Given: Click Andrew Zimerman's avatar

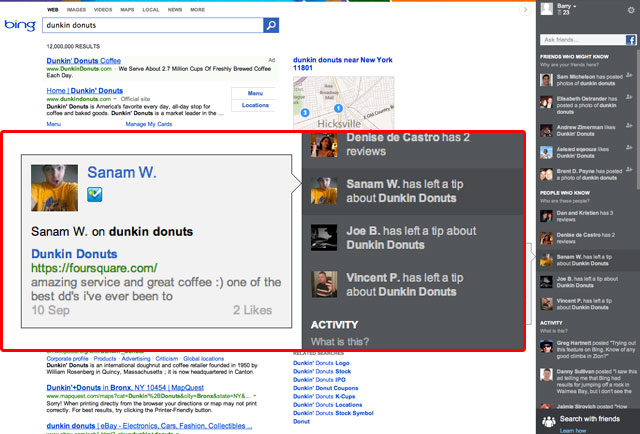Looking at the screenshot, I should (546, 131).
